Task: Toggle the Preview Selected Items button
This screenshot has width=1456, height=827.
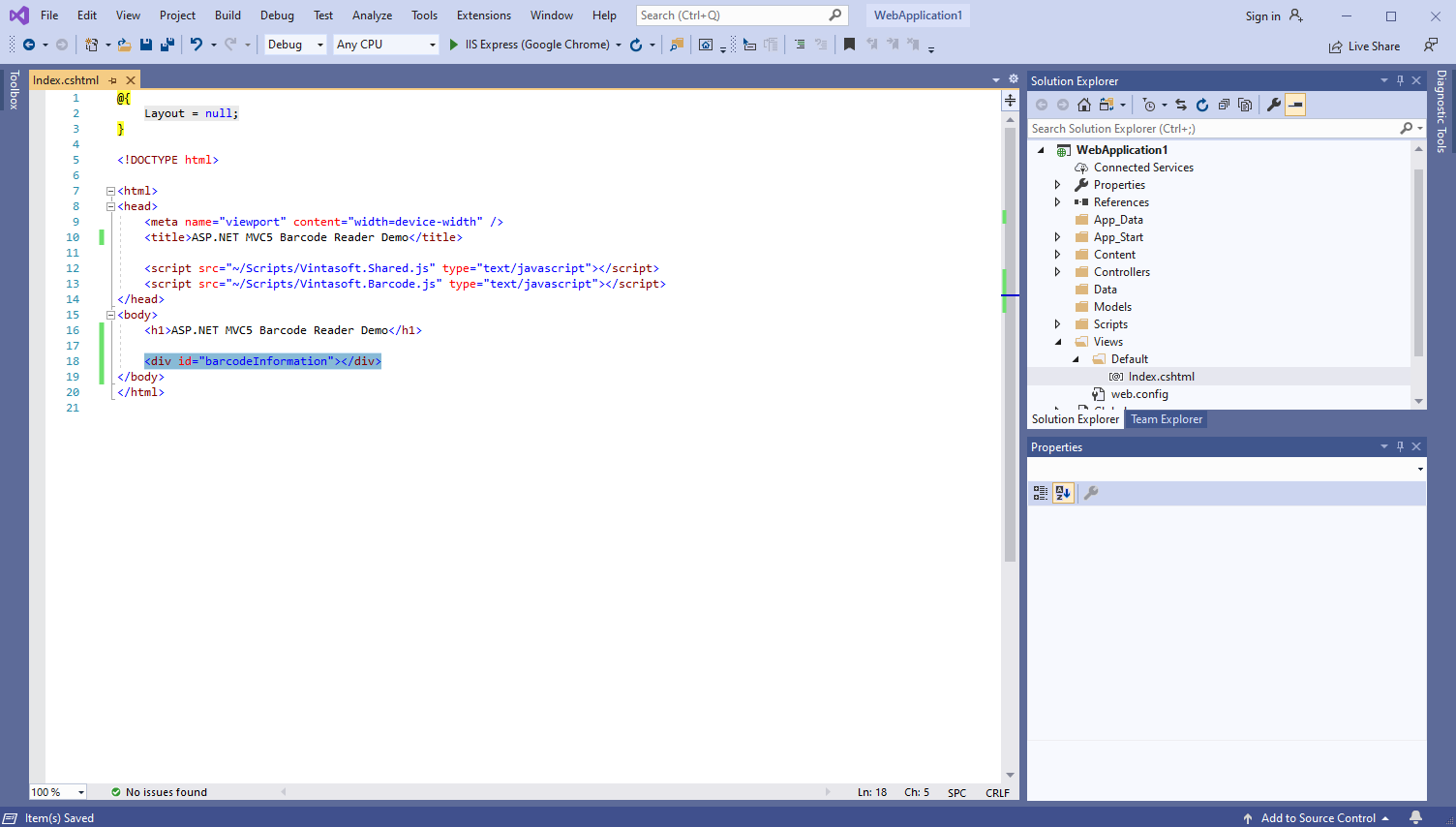Action: [1295, 105]
